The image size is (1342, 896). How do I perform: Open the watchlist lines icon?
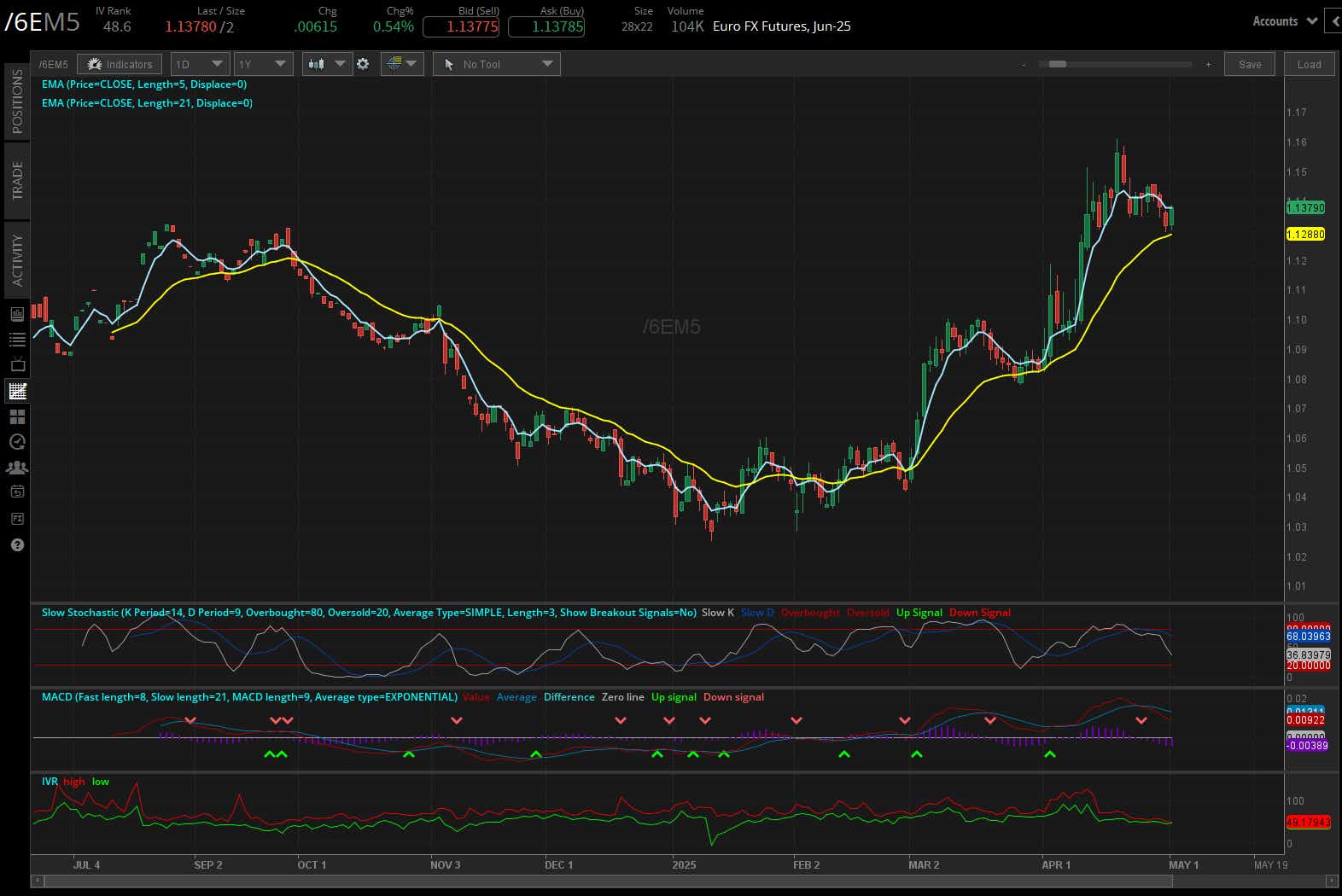tap(17, 340)
